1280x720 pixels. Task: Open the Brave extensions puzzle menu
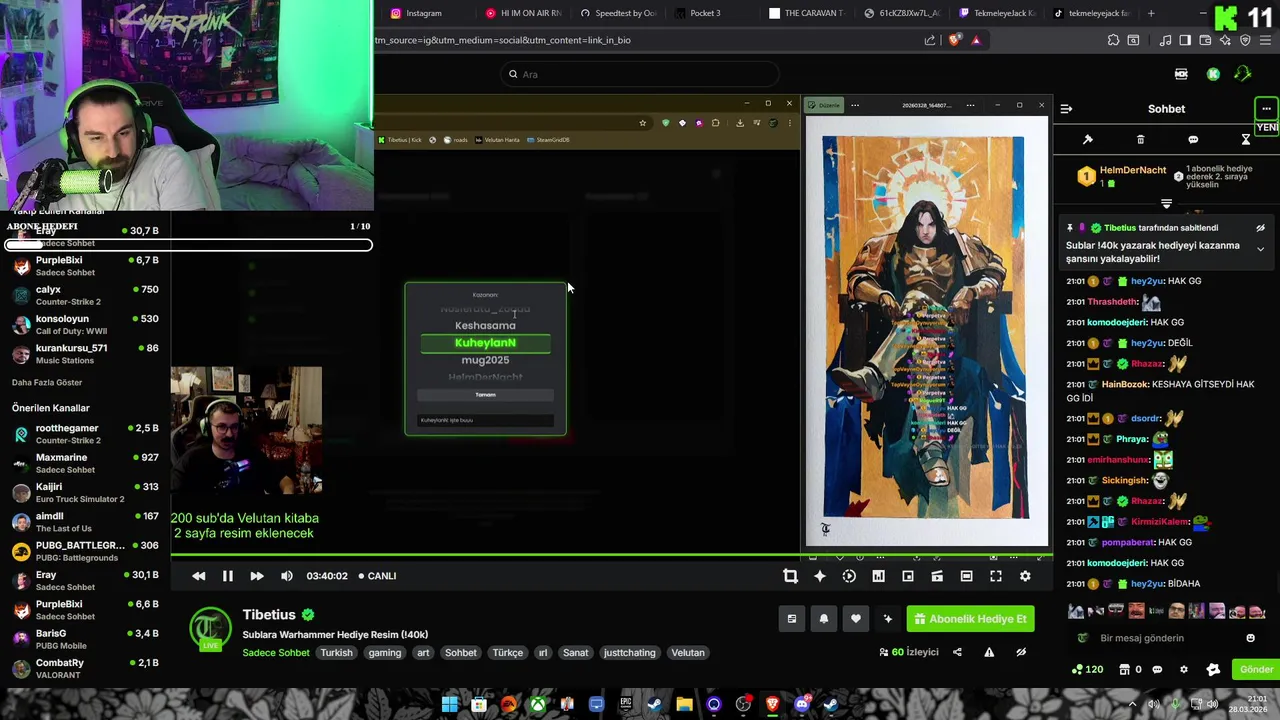[x=1113, y=40]
